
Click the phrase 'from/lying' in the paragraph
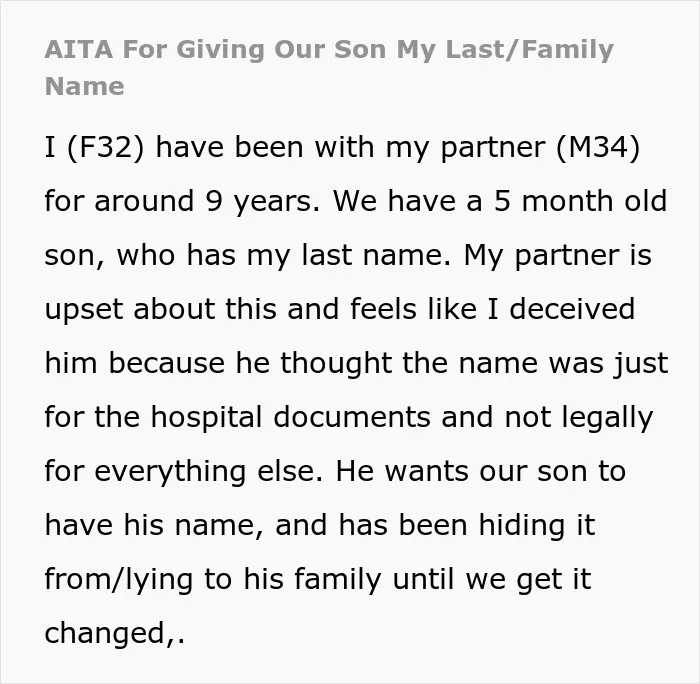119,579
